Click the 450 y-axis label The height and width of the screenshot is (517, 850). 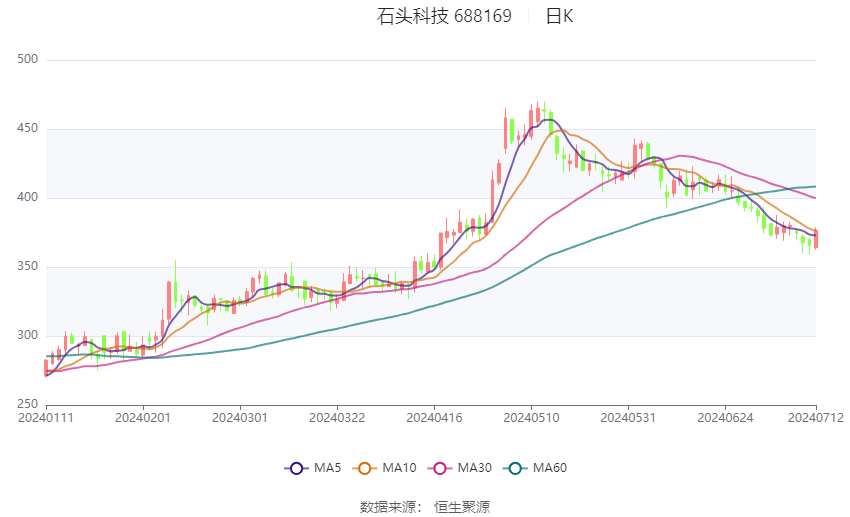tap(28, 128)
